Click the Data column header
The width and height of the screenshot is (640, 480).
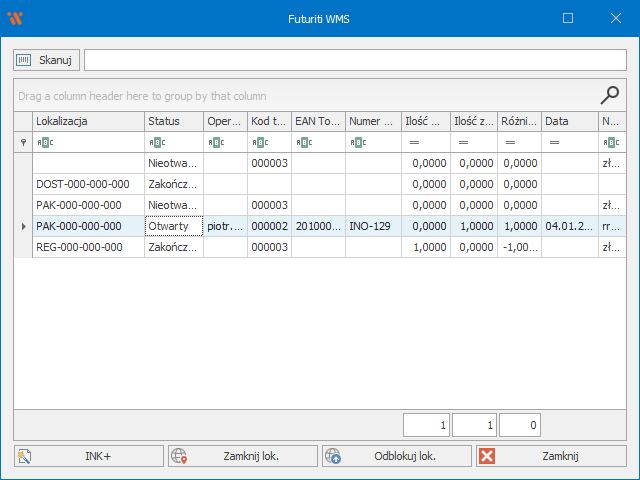pyautogui.click(x=569, y=121)
